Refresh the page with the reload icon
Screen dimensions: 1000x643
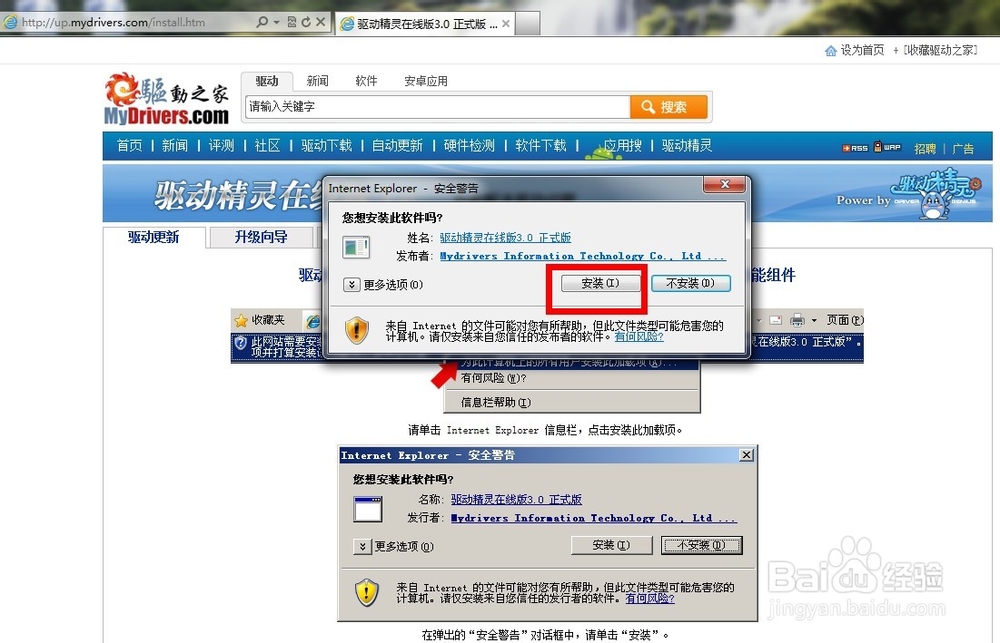[305, 22]
